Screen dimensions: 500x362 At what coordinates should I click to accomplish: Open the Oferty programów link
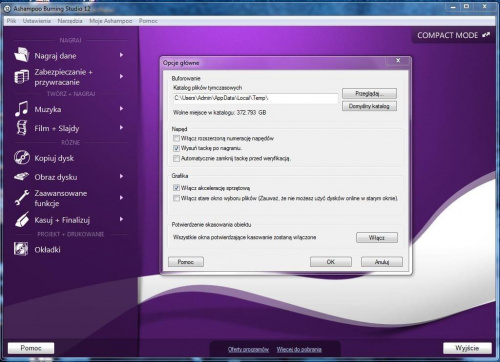point(248,349)
